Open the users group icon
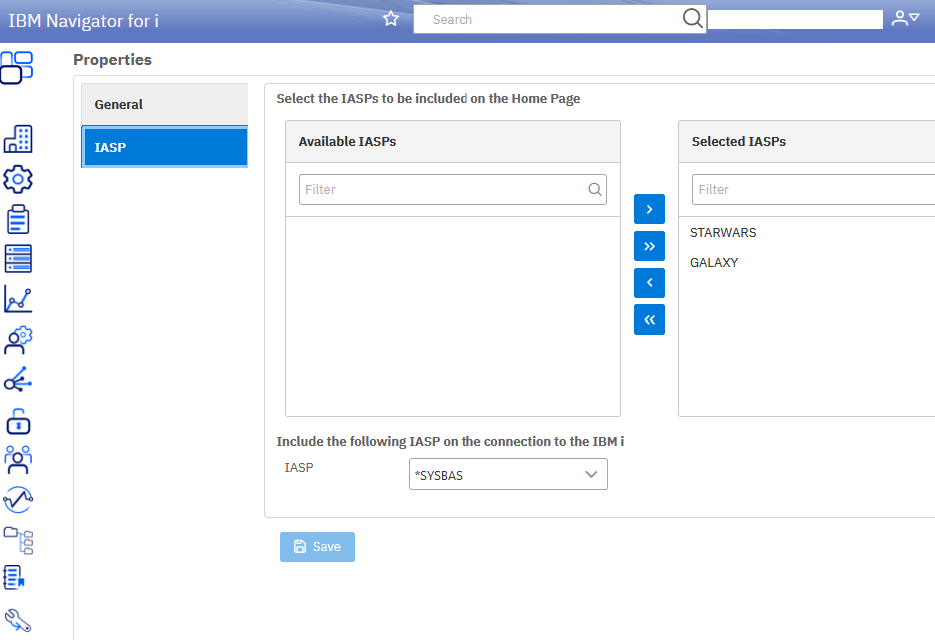 pyautogui.click(x=18, y=459)
